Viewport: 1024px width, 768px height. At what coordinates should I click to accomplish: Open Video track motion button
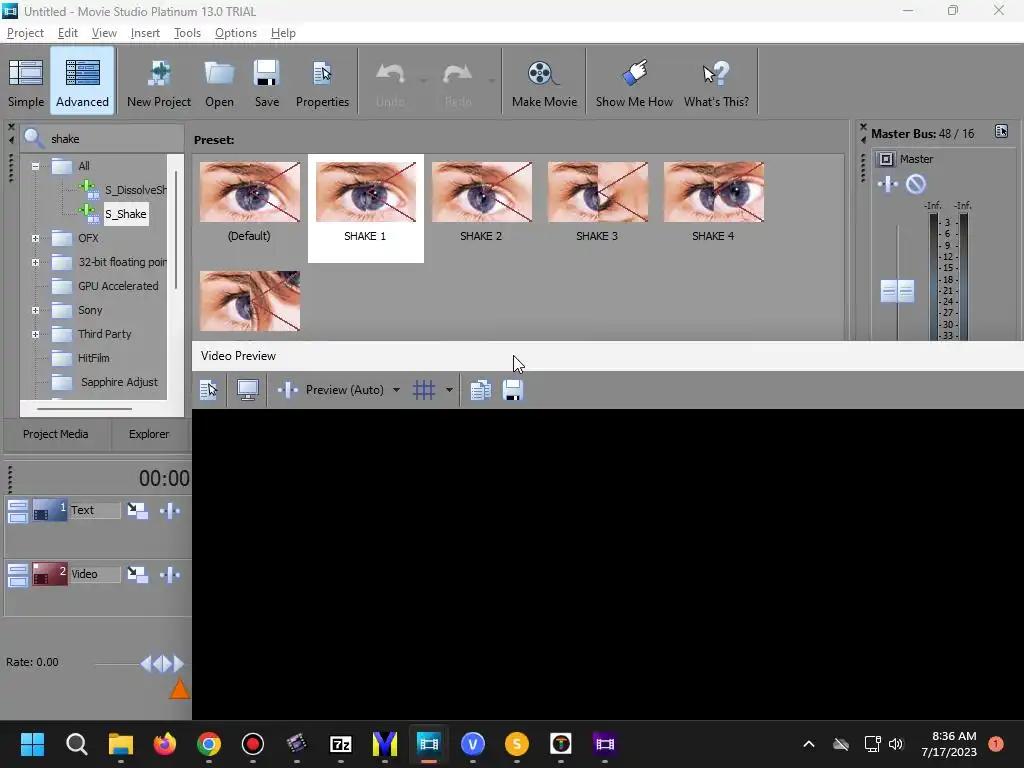tap(137, 574)
